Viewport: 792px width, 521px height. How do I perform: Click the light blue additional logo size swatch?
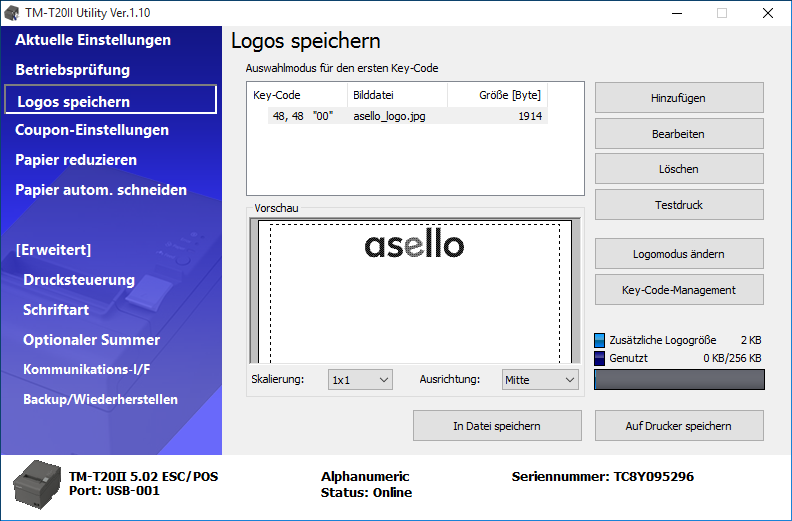[x=600, y=341]
